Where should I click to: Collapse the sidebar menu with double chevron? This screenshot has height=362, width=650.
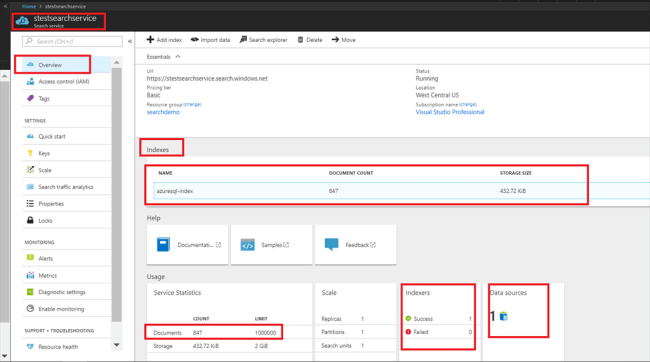[130, 41]
